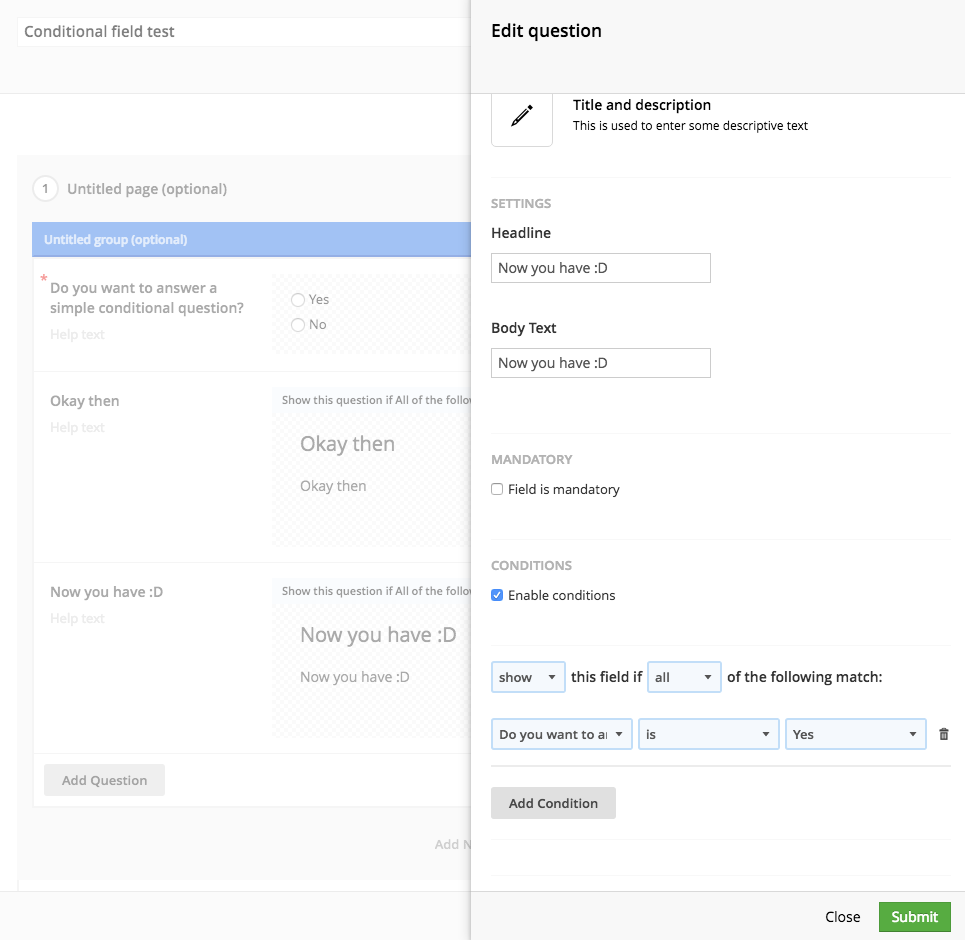Select the Yes radio option

[x=298, y=300]
